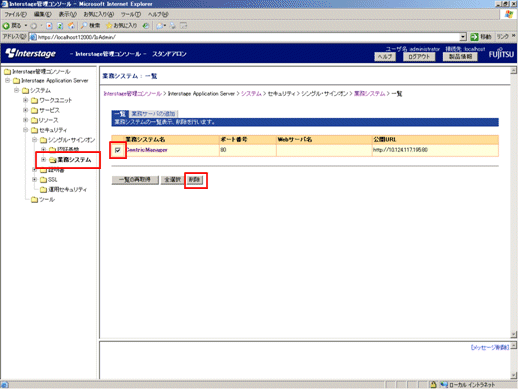Click the Interstage管理コンソール breadcrumb link
The height and width of the screenshot is (389, 518).
(x=132, y=94)
